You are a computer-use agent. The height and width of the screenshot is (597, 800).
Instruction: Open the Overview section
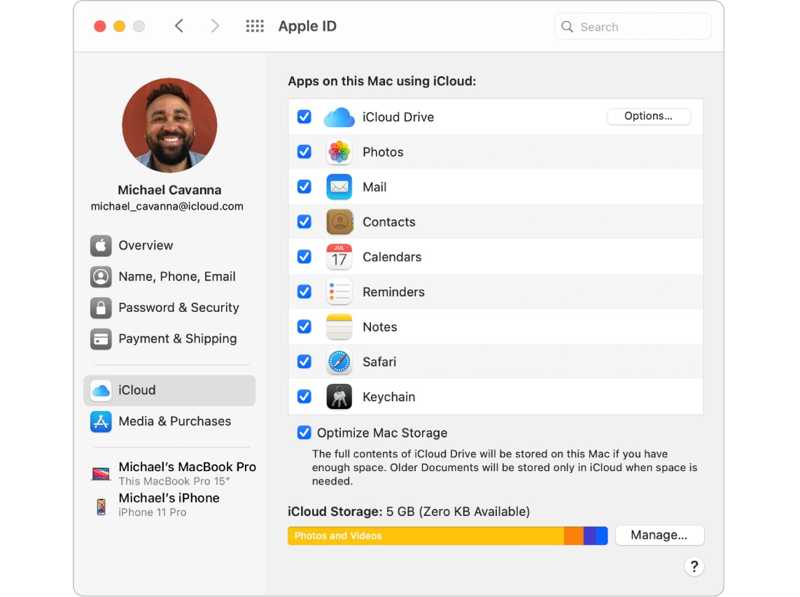pos(169,246)
